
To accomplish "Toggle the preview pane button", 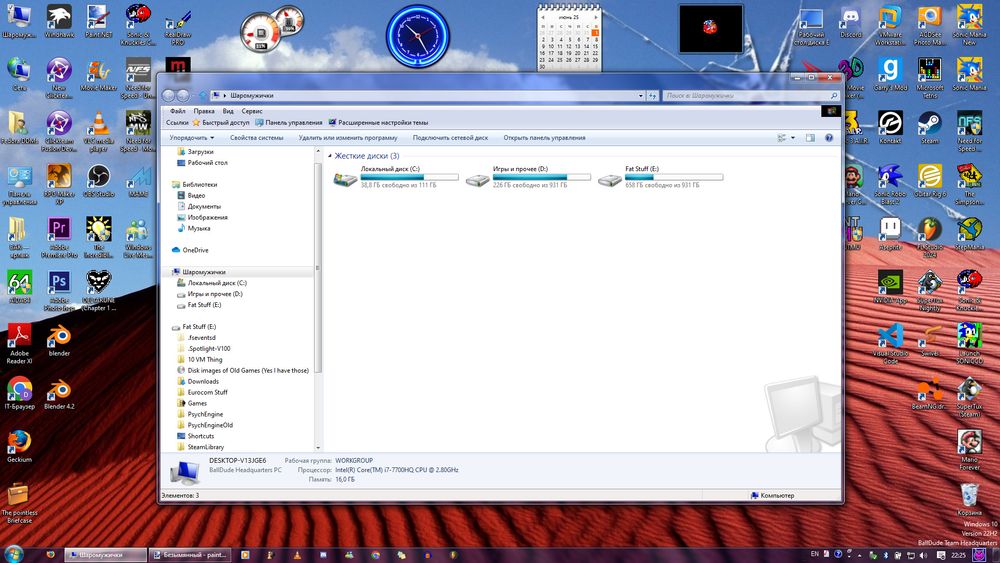I will point(810,138).
